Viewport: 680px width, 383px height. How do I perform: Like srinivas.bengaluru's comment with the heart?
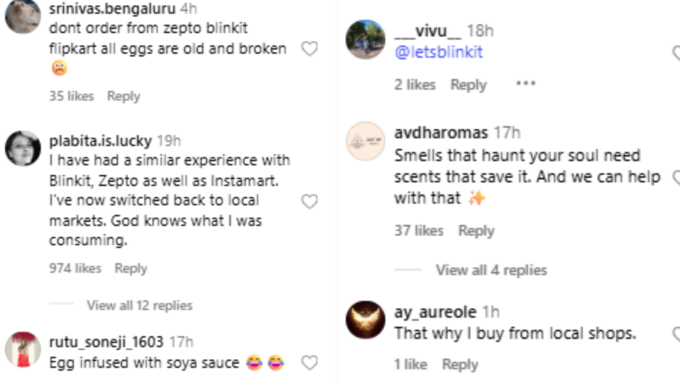coord(310,49)
